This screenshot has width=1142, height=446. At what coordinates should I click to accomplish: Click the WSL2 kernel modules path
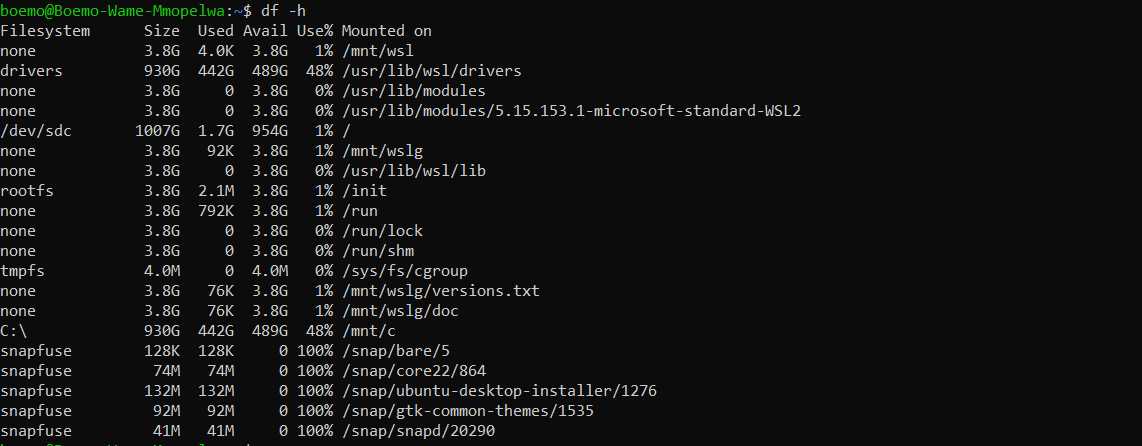click(571, 111)
